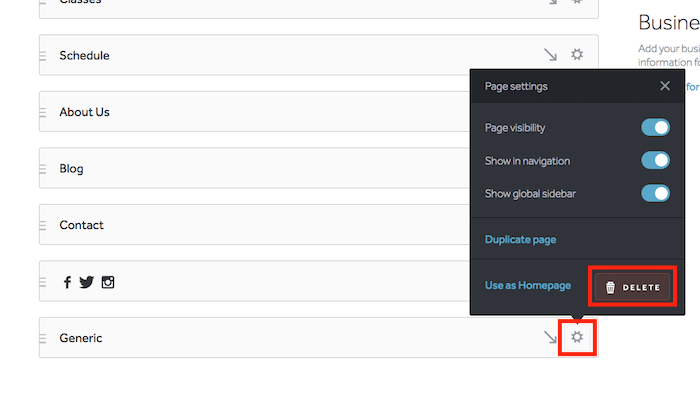Open the Schedule page settings gear

point(577,55)
